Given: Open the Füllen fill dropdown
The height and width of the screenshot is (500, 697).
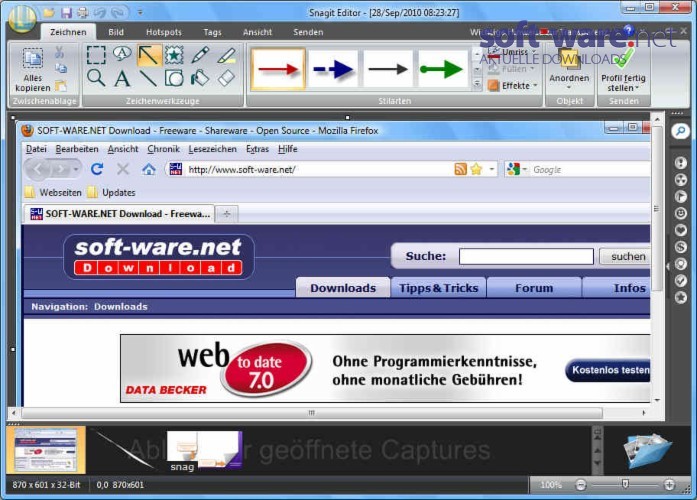Looking at the screenshot, I should click(x=511, y=69).
